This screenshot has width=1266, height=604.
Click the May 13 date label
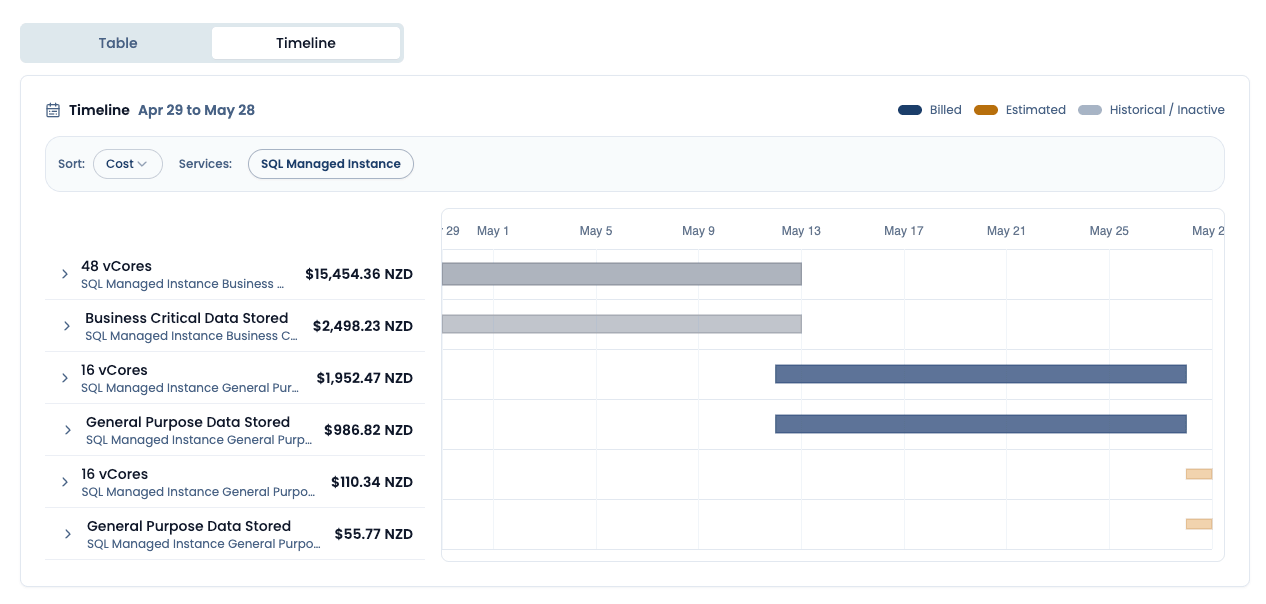point(801,231)
